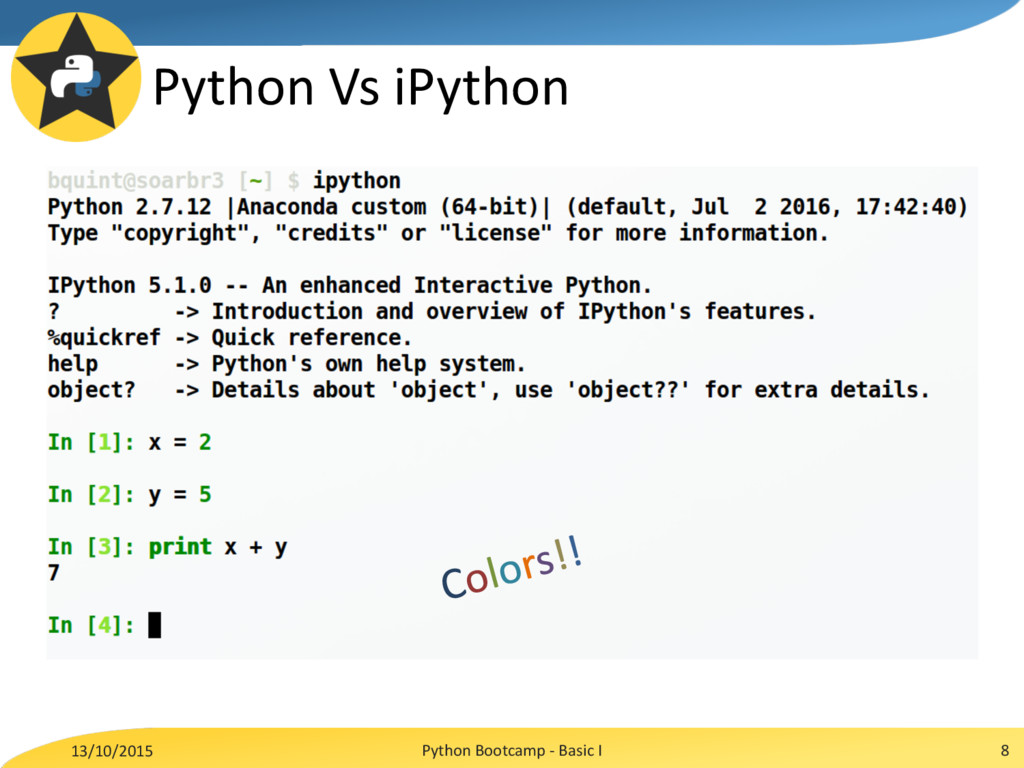Click the 'In [3]:' prompt
The image size is (1024, 768).
[91, 547]
